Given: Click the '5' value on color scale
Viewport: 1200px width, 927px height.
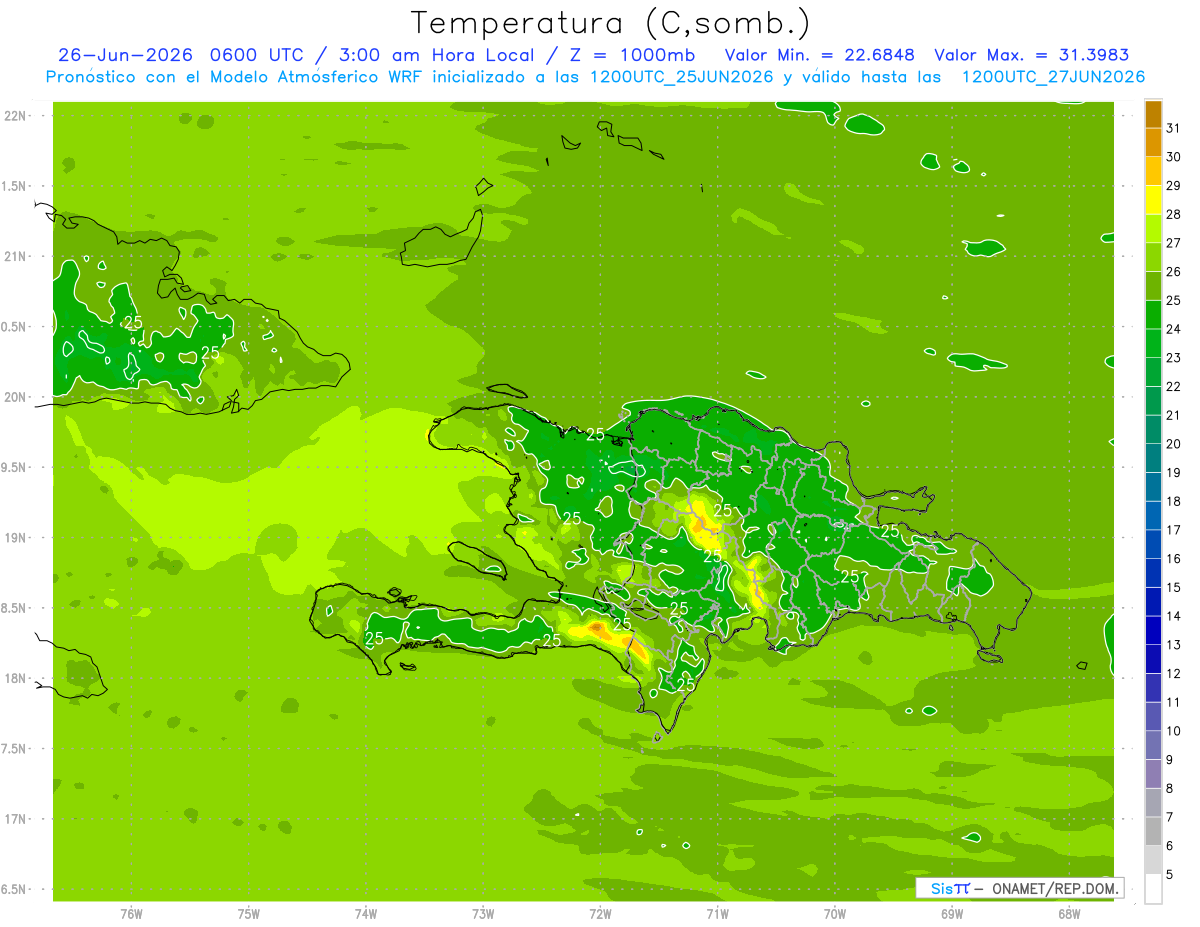Looking at the screenshot, I should 1170,874.
